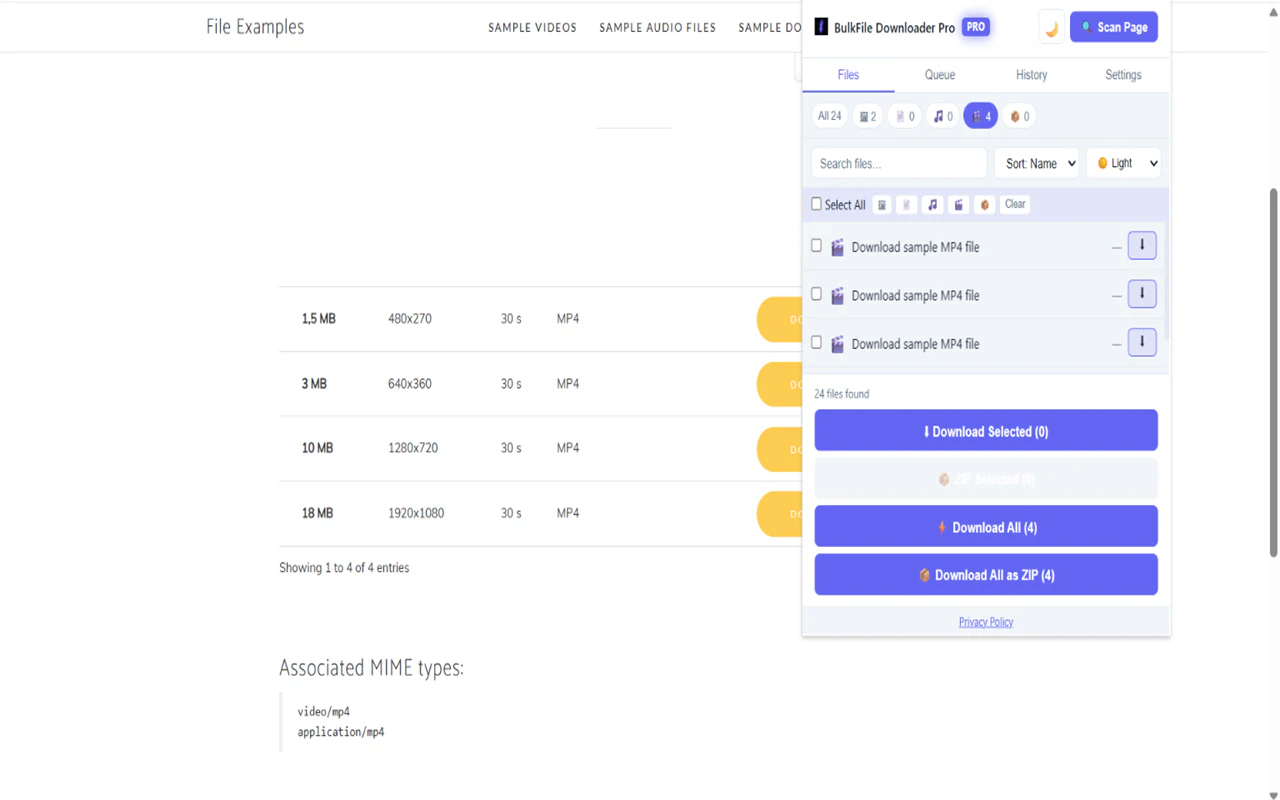Click the 'application/mp4' MIME type text
1280x800 pixels.
coord(341,732)
